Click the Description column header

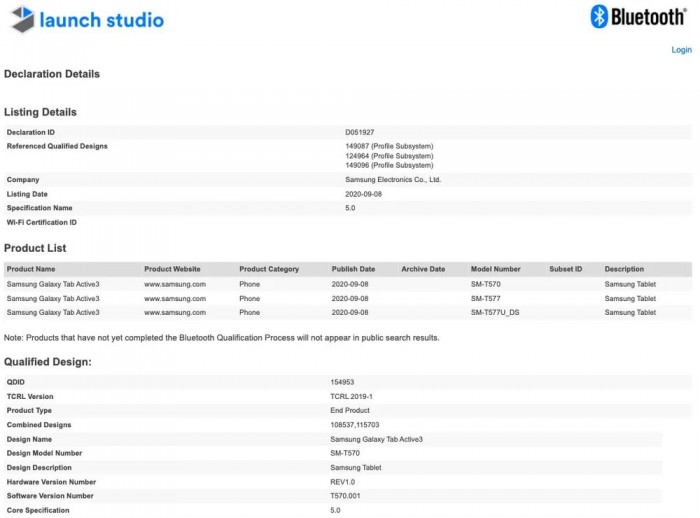click(624, 269)
